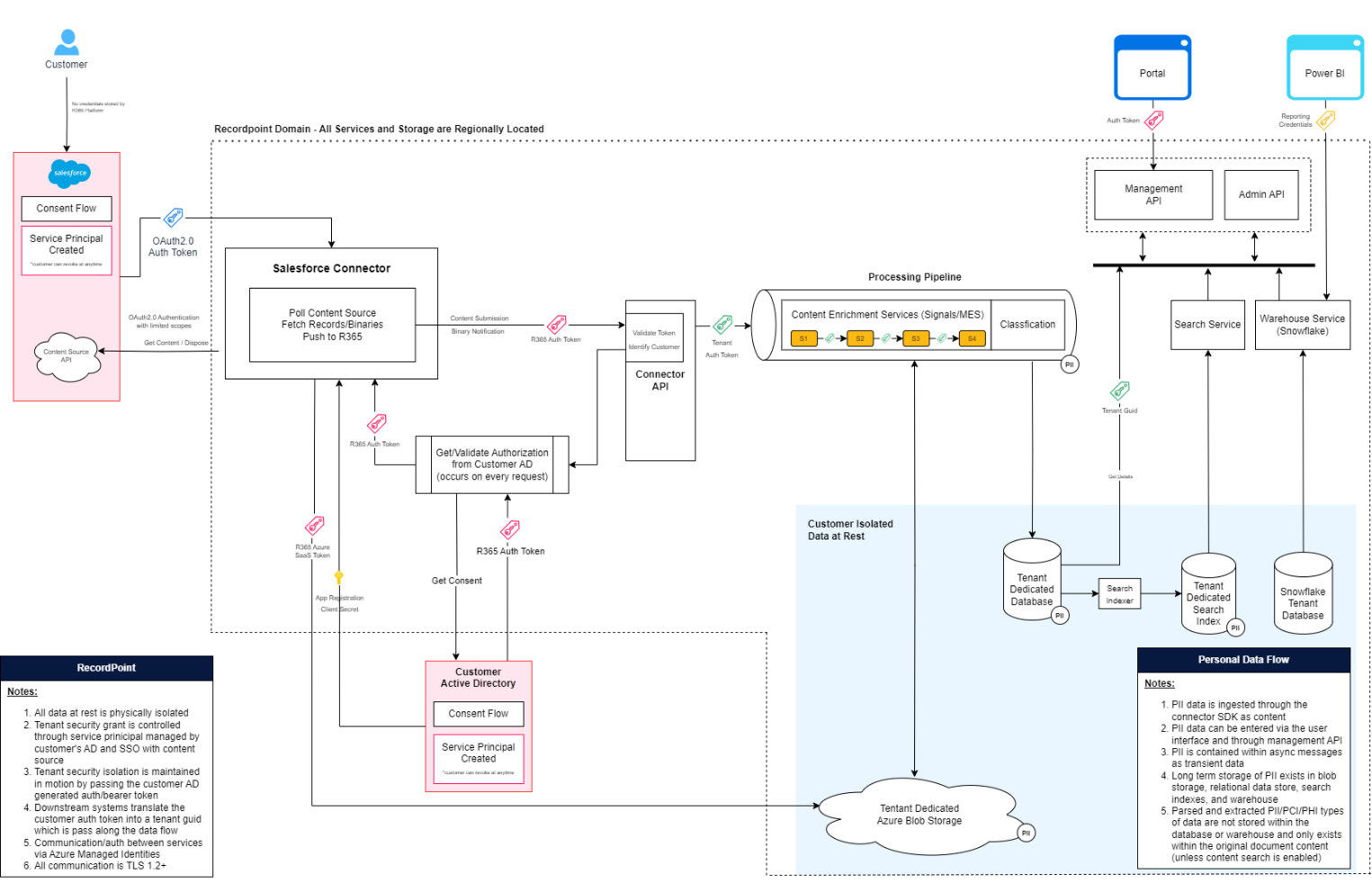This screenshot has height=883, width=1372.
Task: Open the Personal Data Flow notes panel
Action: coord(1243,659)
